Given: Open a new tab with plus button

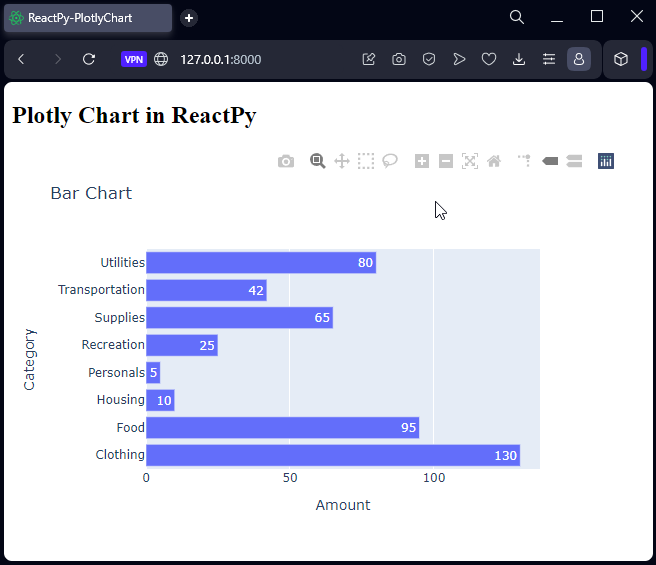Looking at the screenshot, I should (189, 18).
